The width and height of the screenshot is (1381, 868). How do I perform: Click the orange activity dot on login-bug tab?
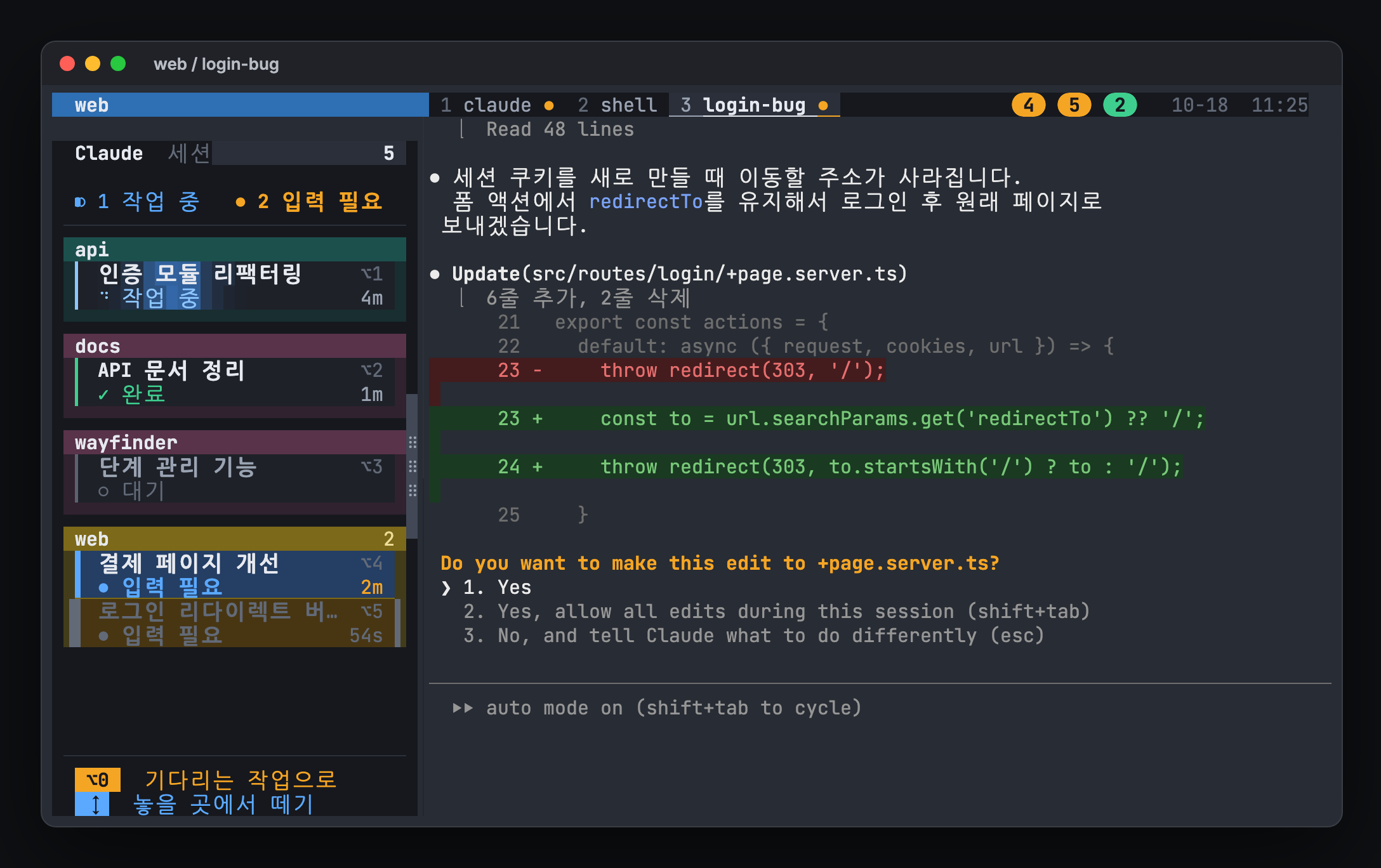point(823,106)
